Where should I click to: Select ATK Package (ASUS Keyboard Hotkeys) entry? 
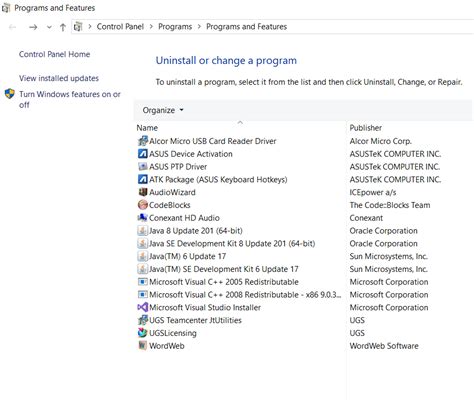point(218,179)
